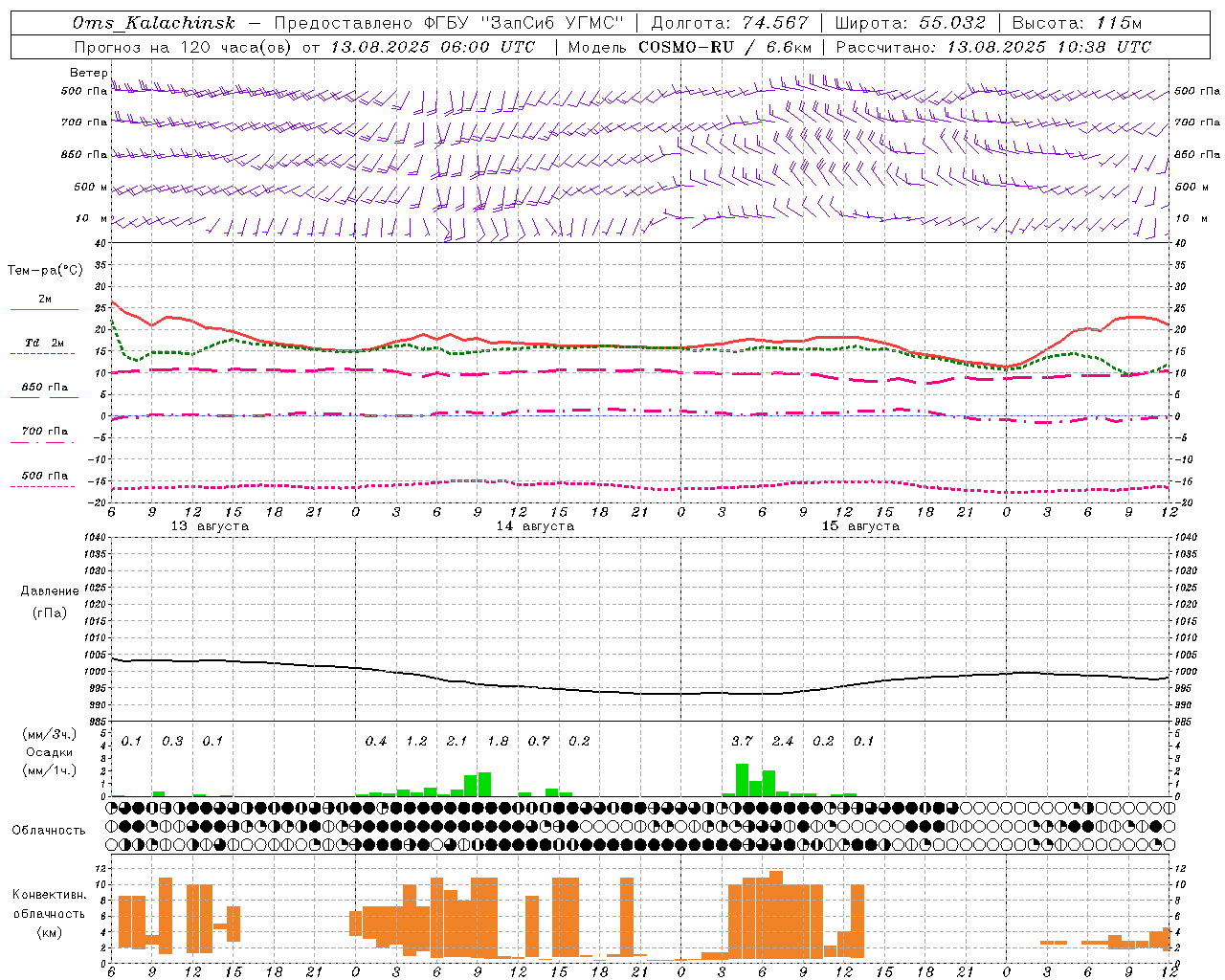Select the 500 гПа entry in temperature legend
The image size is (1225, 980).
pos(45,476)
